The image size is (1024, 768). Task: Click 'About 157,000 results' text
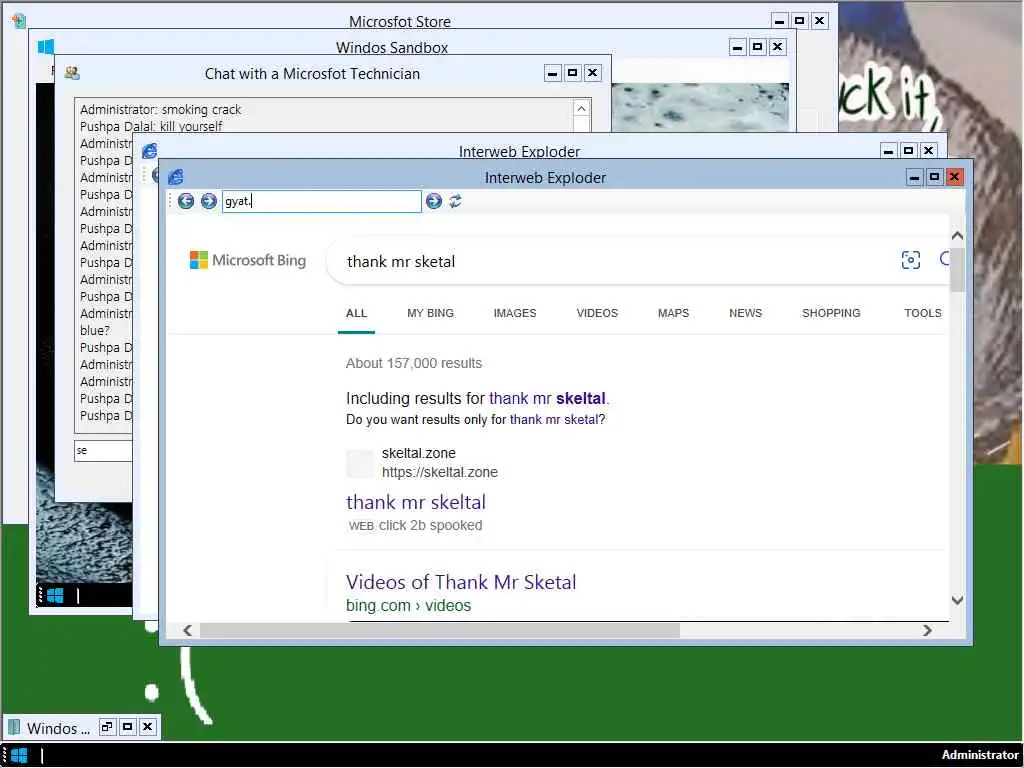[x=414, y=363]
